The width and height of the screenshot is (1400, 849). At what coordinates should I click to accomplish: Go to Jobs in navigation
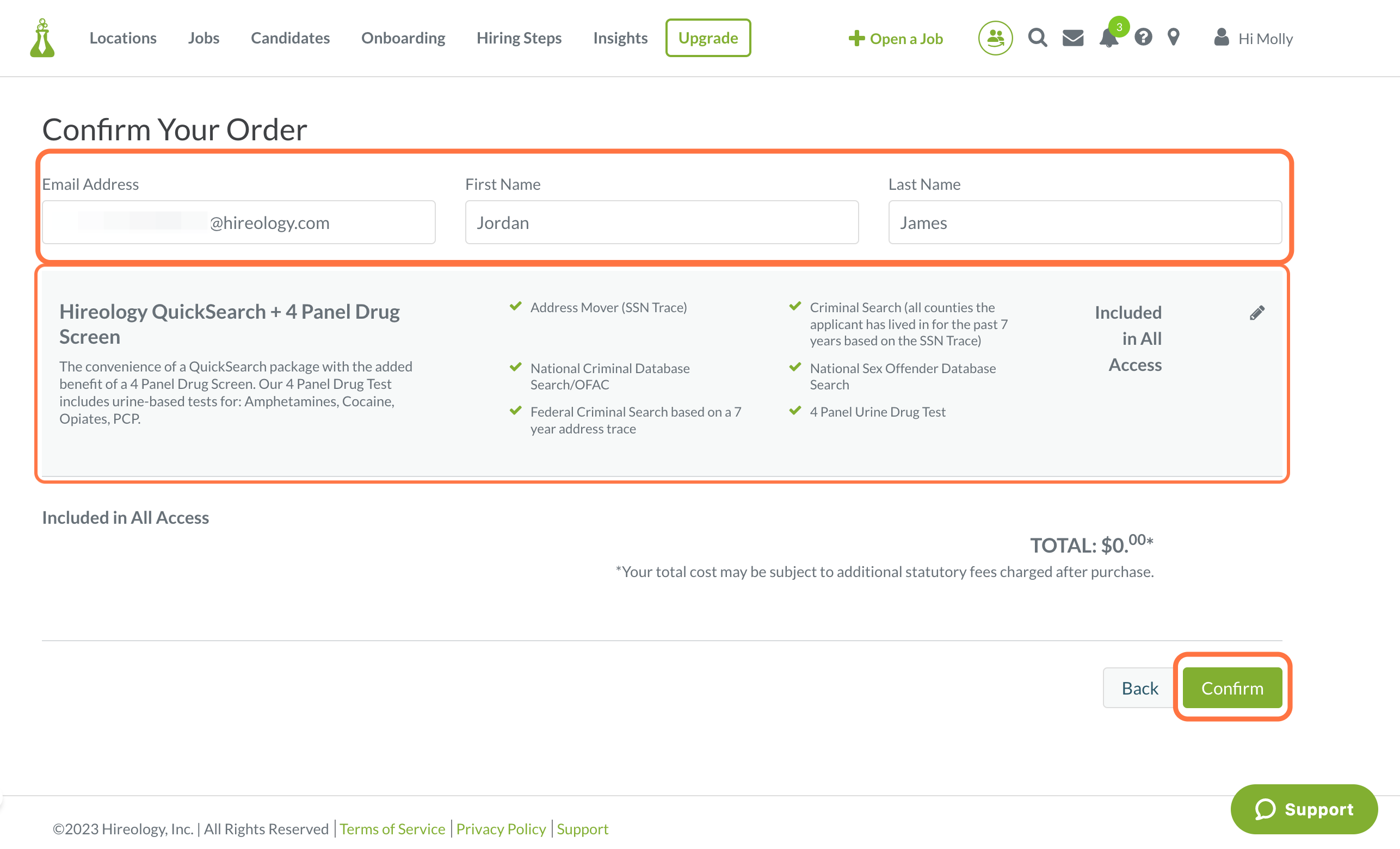204,38
